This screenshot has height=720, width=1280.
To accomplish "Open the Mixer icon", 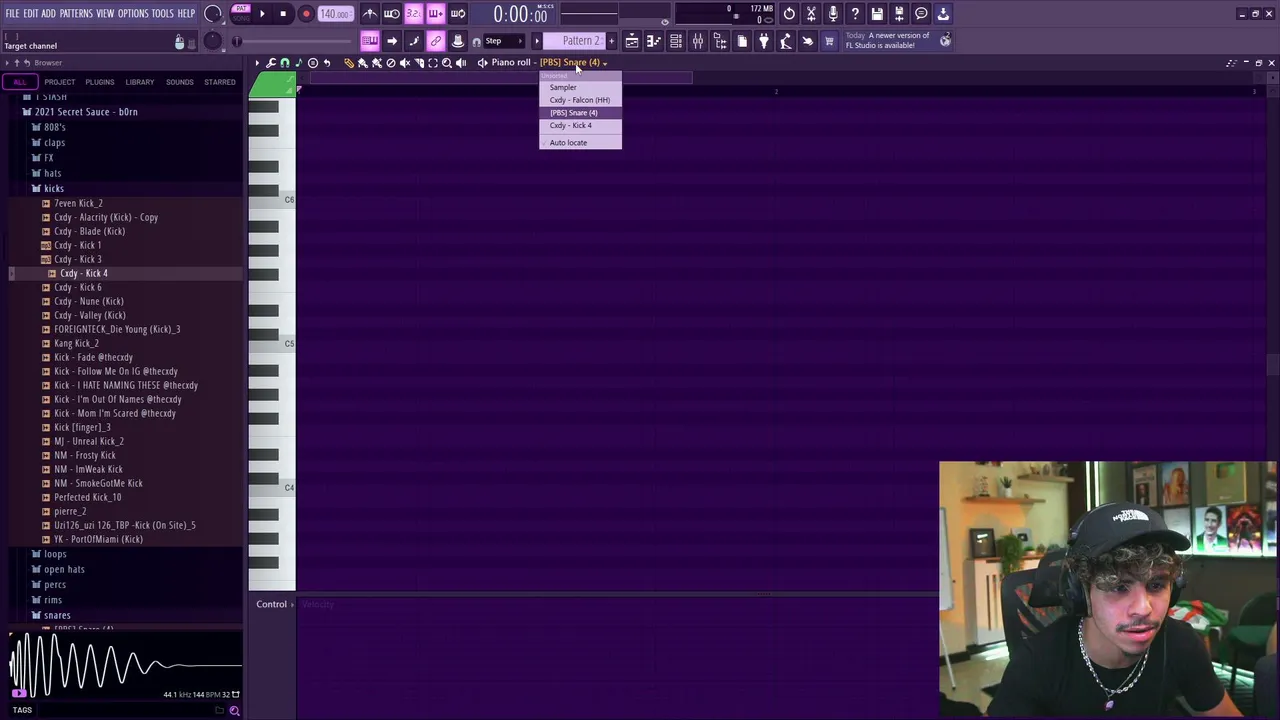I will pyautogui.click(x=698, y=41).
